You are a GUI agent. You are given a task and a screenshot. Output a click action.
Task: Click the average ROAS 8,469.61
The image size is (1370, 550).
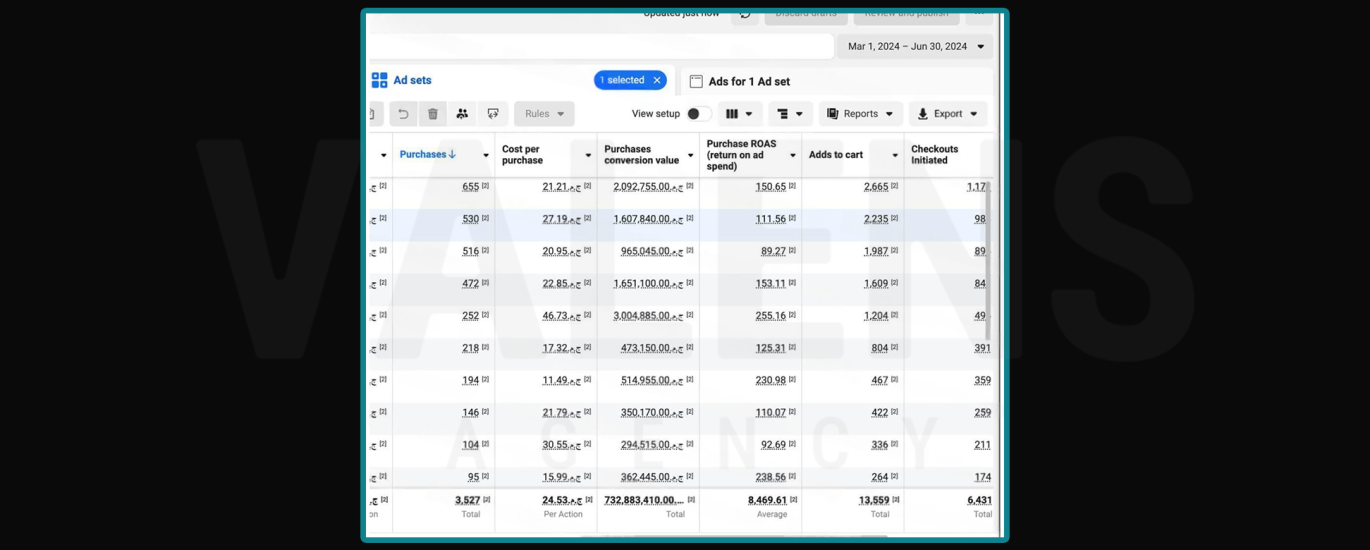pos(767,500)
